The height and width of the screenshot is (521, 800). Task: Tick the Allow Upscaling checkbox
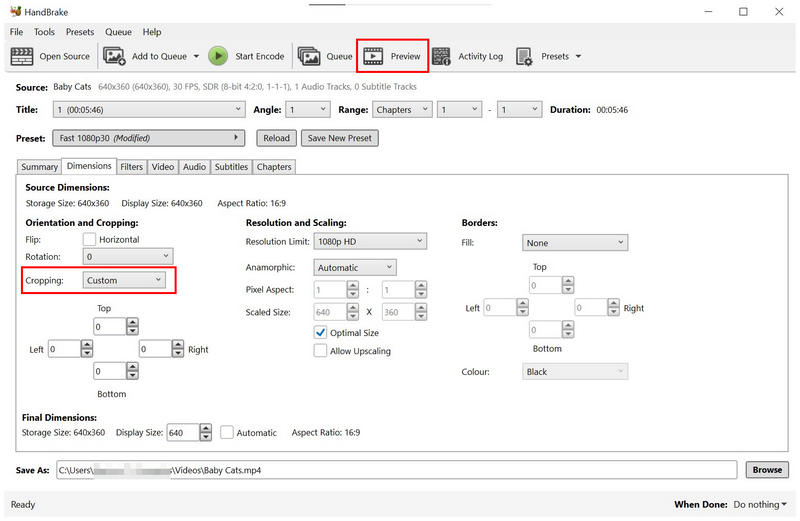click(320, 351)
